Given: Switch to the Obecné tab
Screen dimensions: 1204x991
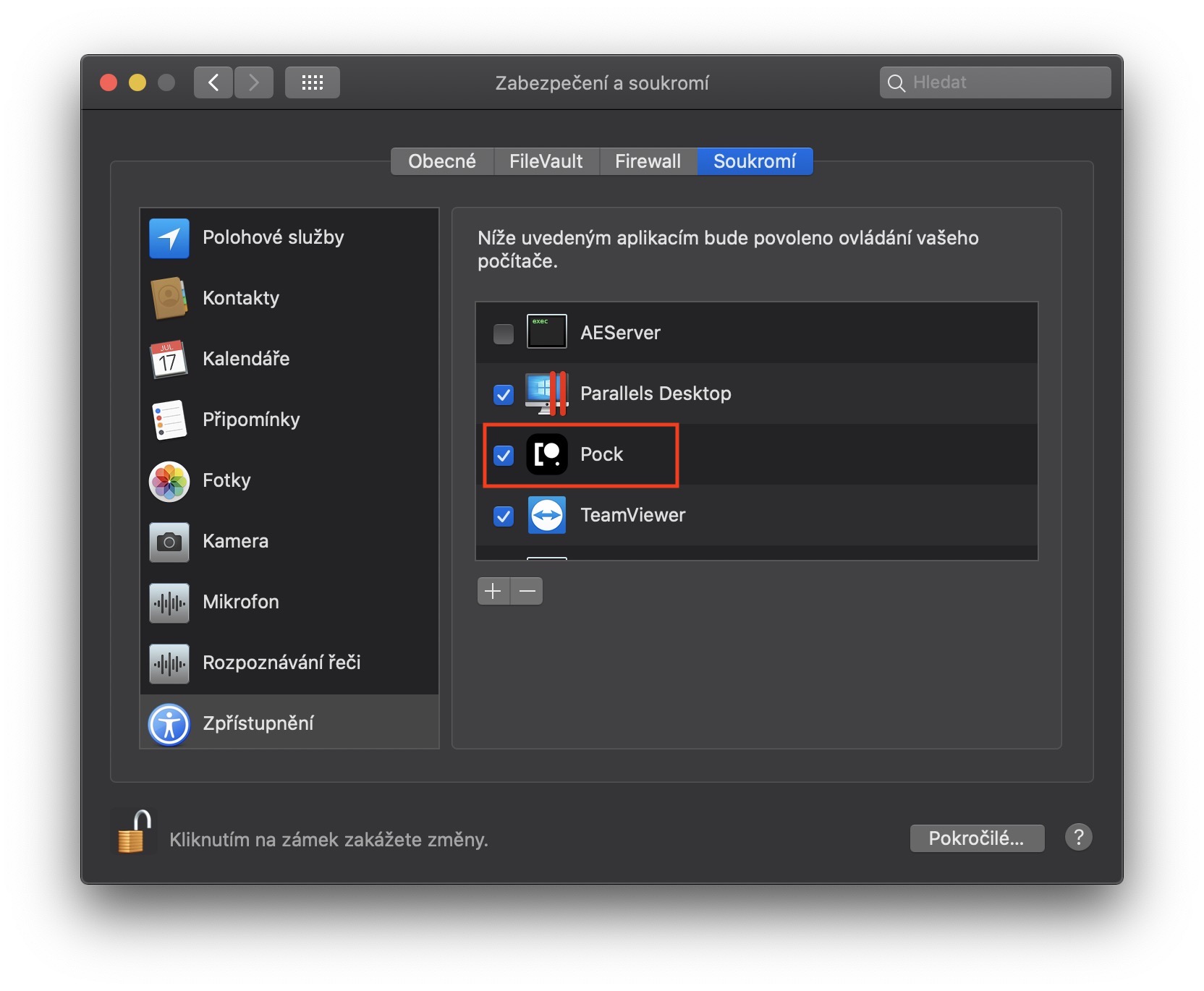Looking at the screenshot, I should coord(442,161).
